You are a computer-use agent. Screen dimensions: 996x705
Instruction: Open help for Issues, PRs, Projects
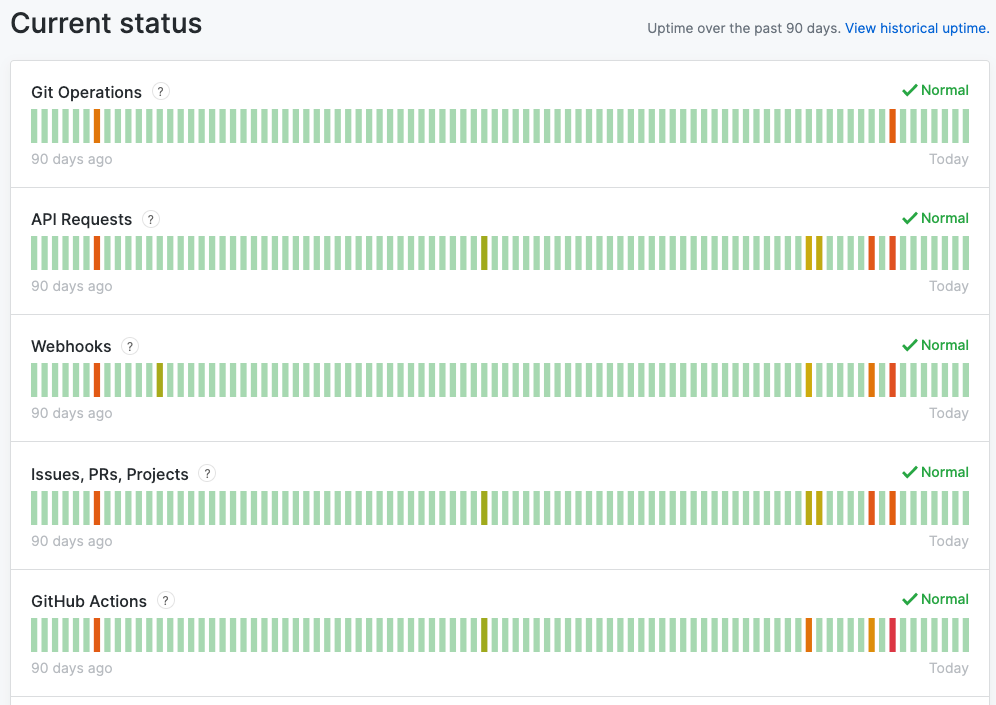click(207, 473)
